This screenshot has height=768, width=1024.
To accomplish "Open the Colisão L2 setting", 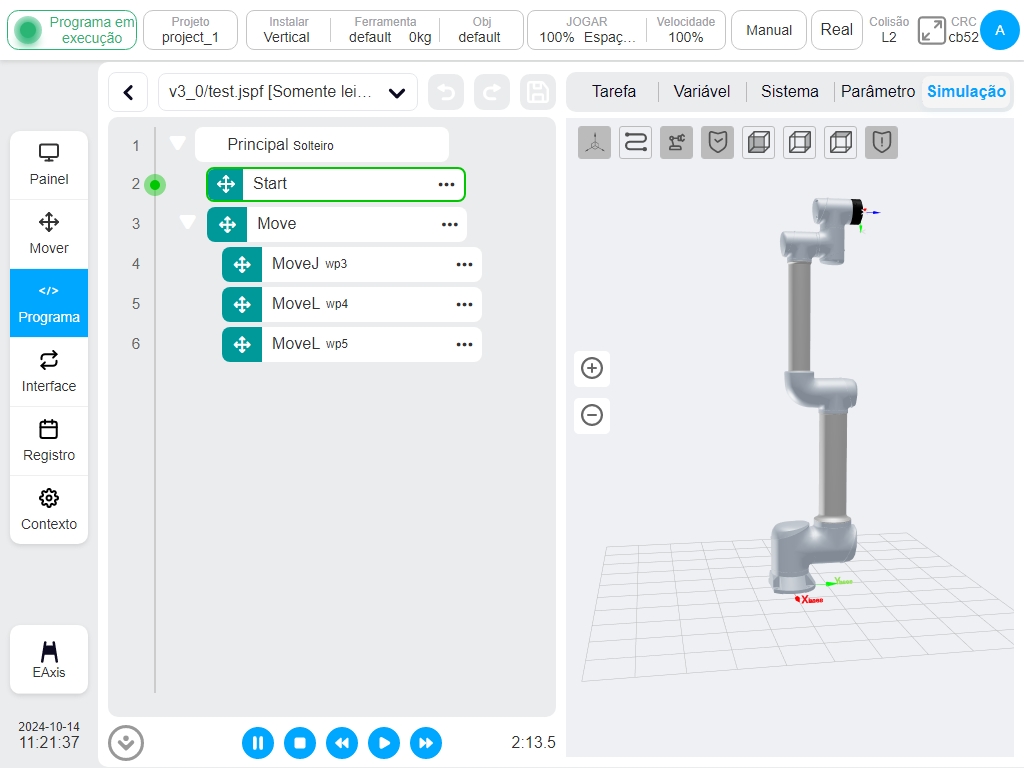I will point(889,30).
